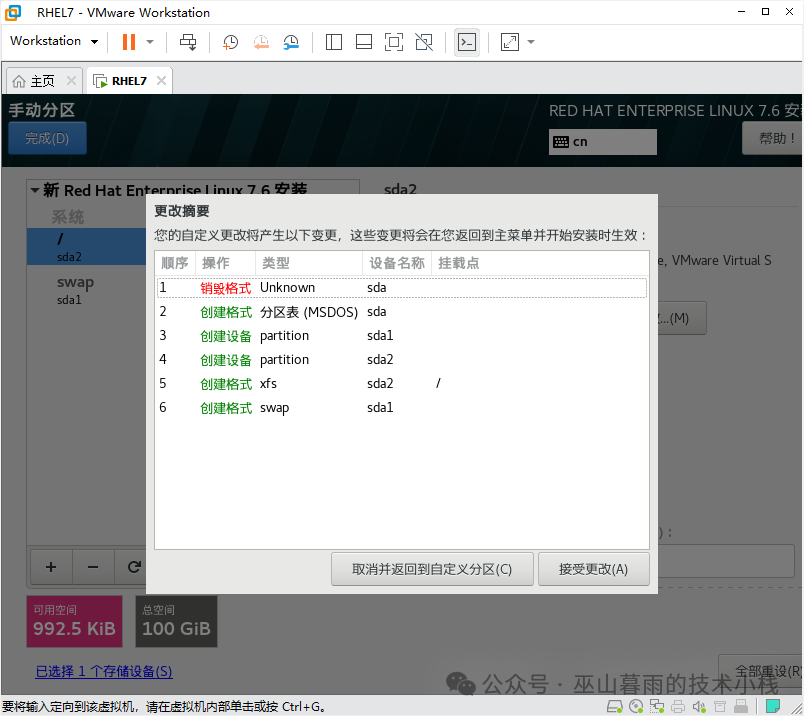Switch to Unity mode
This screenshot has height=716, width=804.
[x=423, y=41]
